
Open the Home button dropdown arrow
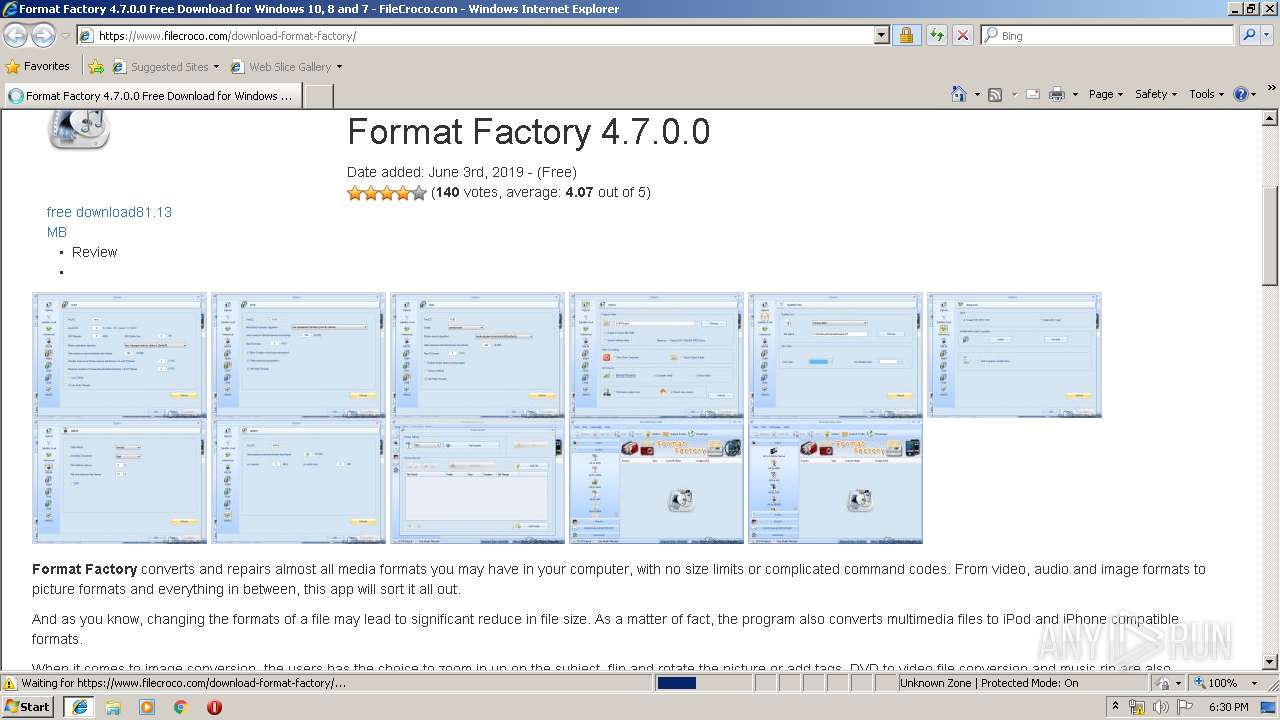click(x=977, y=94)
